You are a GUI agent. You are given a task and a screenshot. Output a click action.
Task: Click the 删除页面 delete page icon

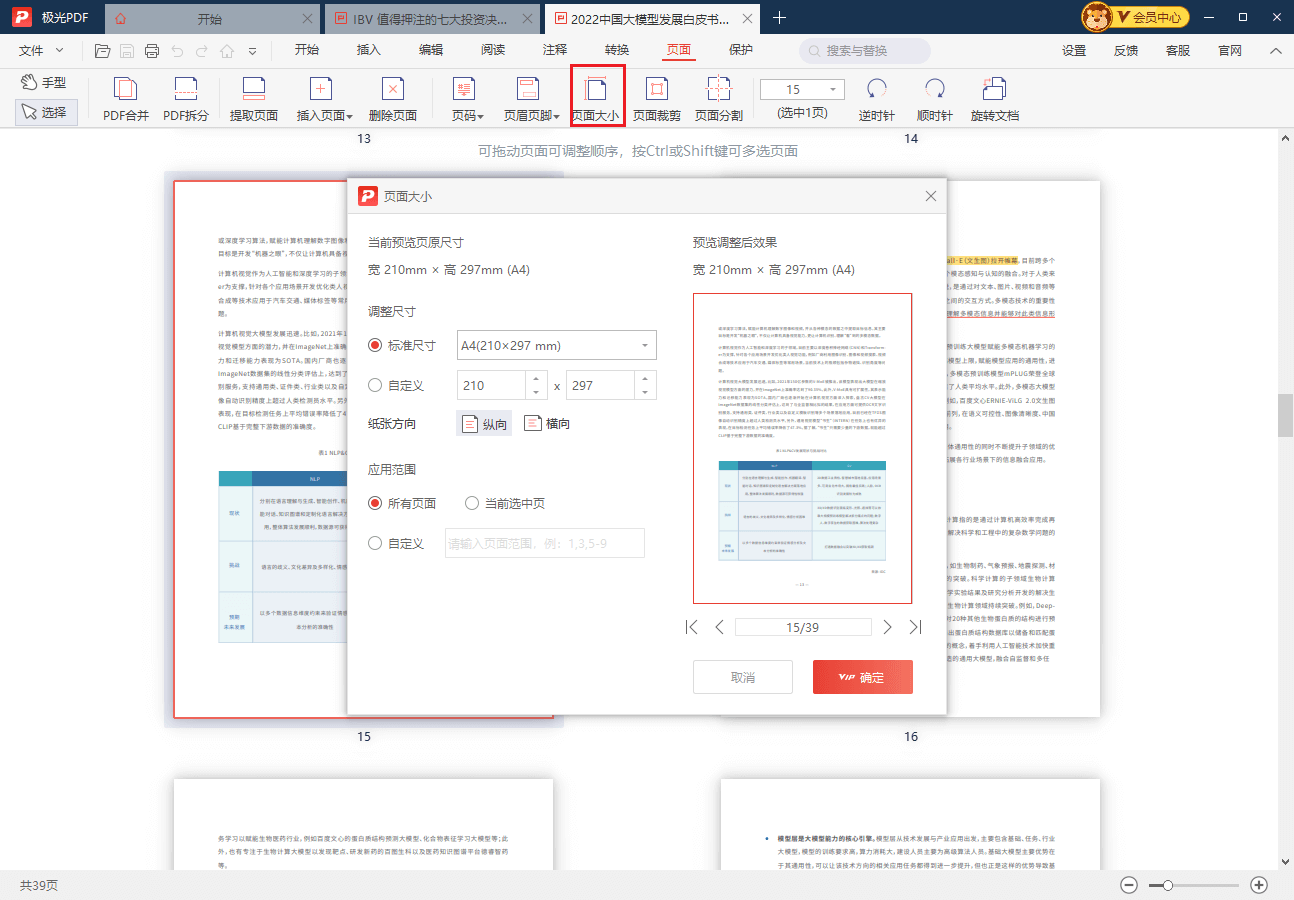pyautogui.click(x=393, y=90)
